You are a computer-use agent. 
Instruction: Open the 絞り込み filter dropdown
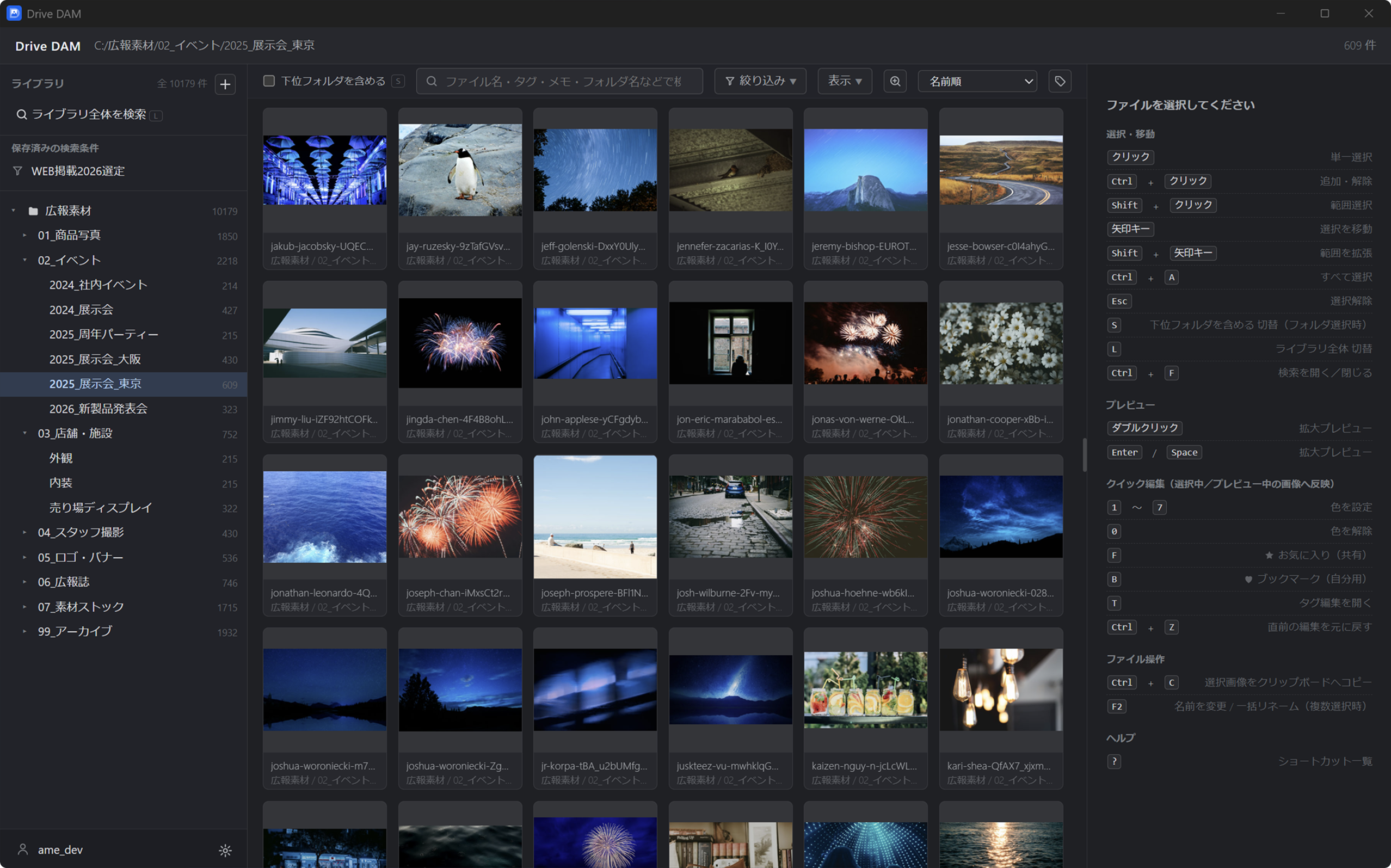coord(760,81)
